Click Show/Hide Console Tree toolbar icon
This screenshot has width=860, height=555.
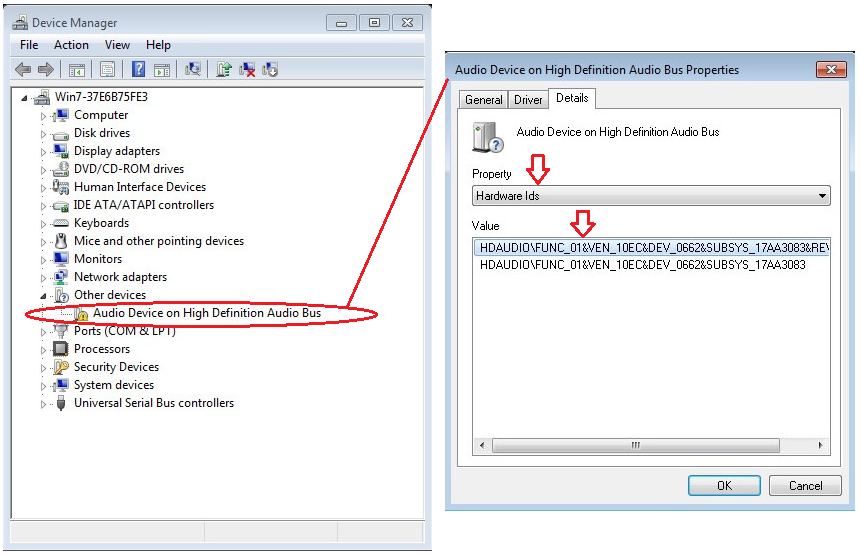76,70
